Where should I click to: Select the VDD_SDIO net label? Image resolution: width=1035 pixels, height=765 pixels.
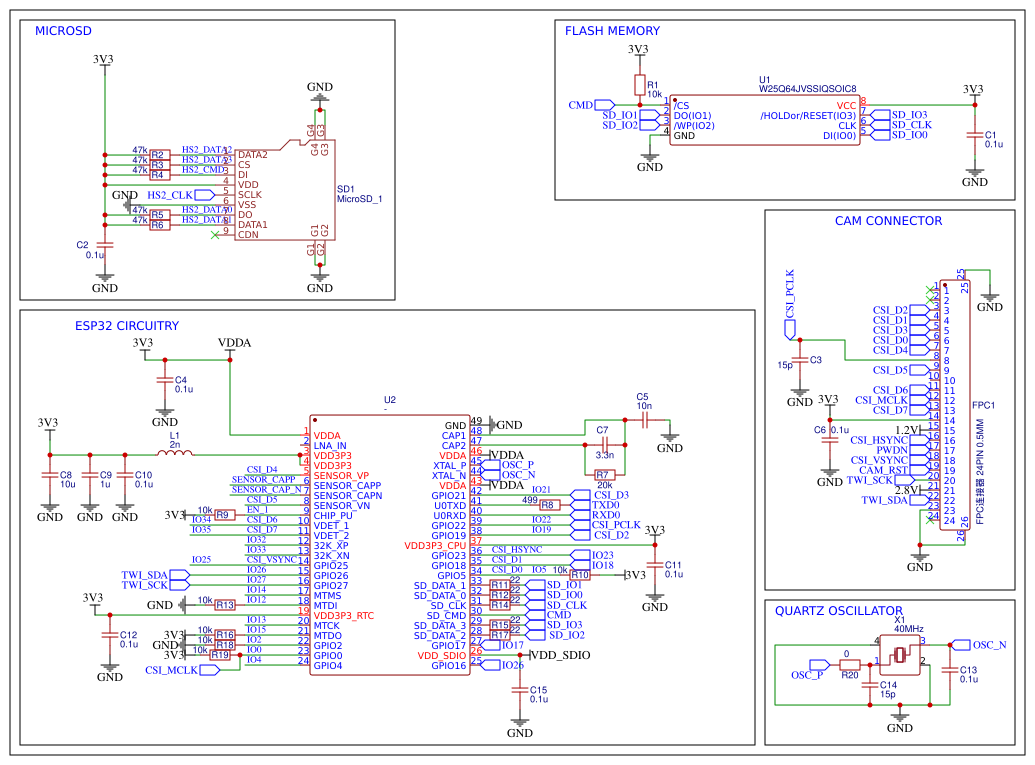563,656
